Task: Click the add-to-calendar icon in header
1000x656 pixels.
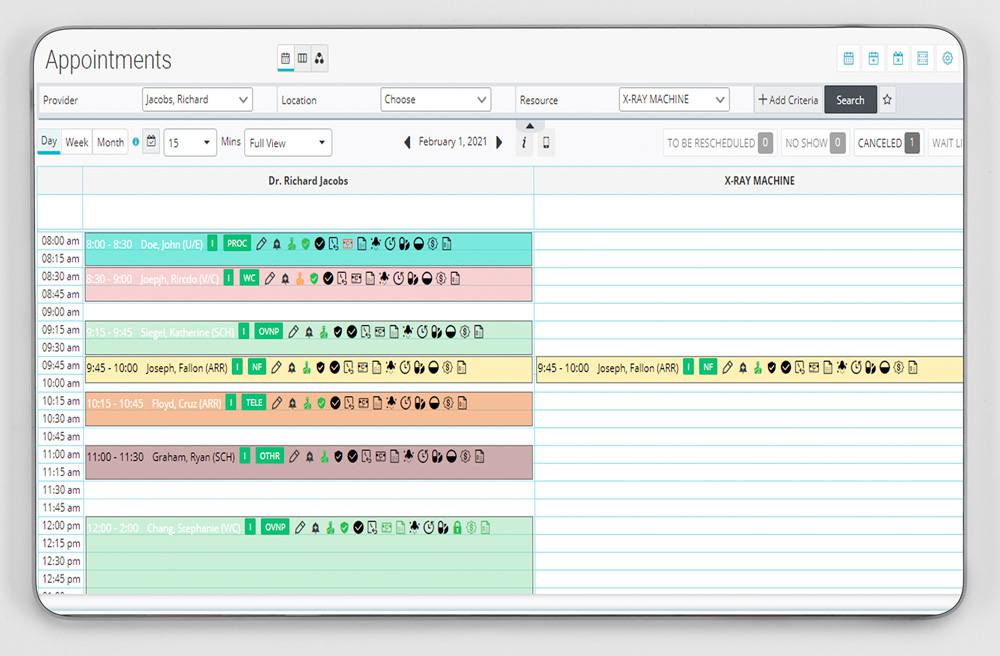Action: (x=873, y=59)
